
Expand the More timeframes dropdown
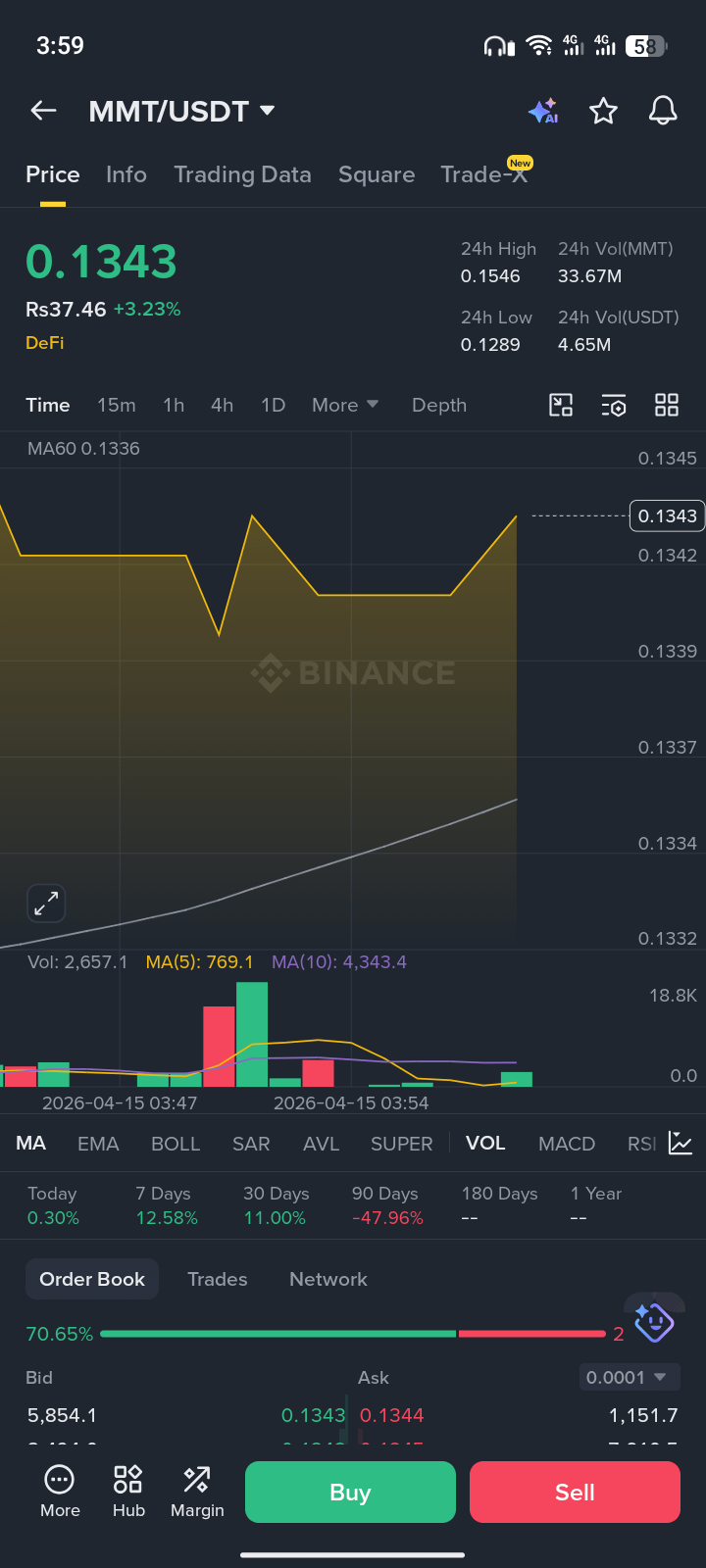click(345, 405)
